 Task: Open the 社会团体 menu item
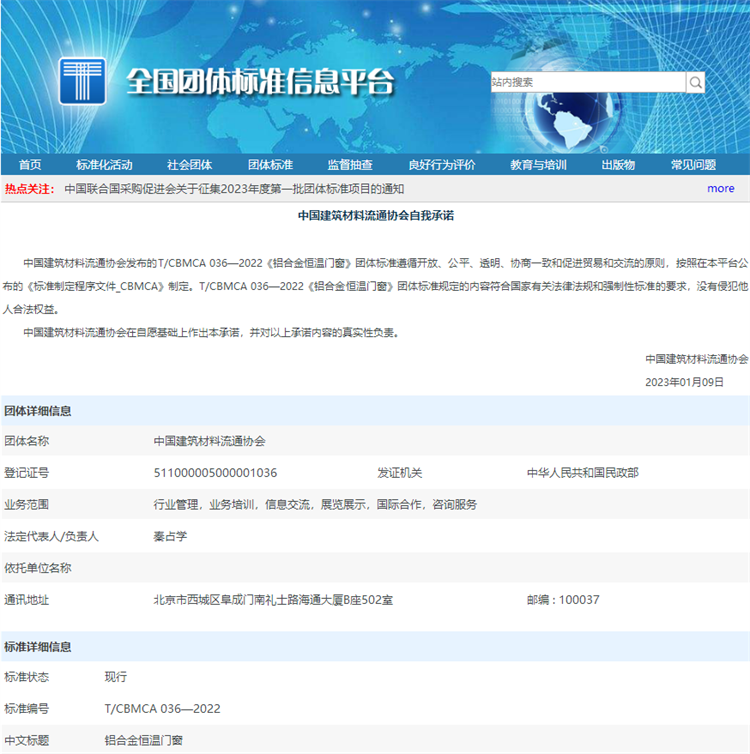pyautogui.click(x=189, y=165)
